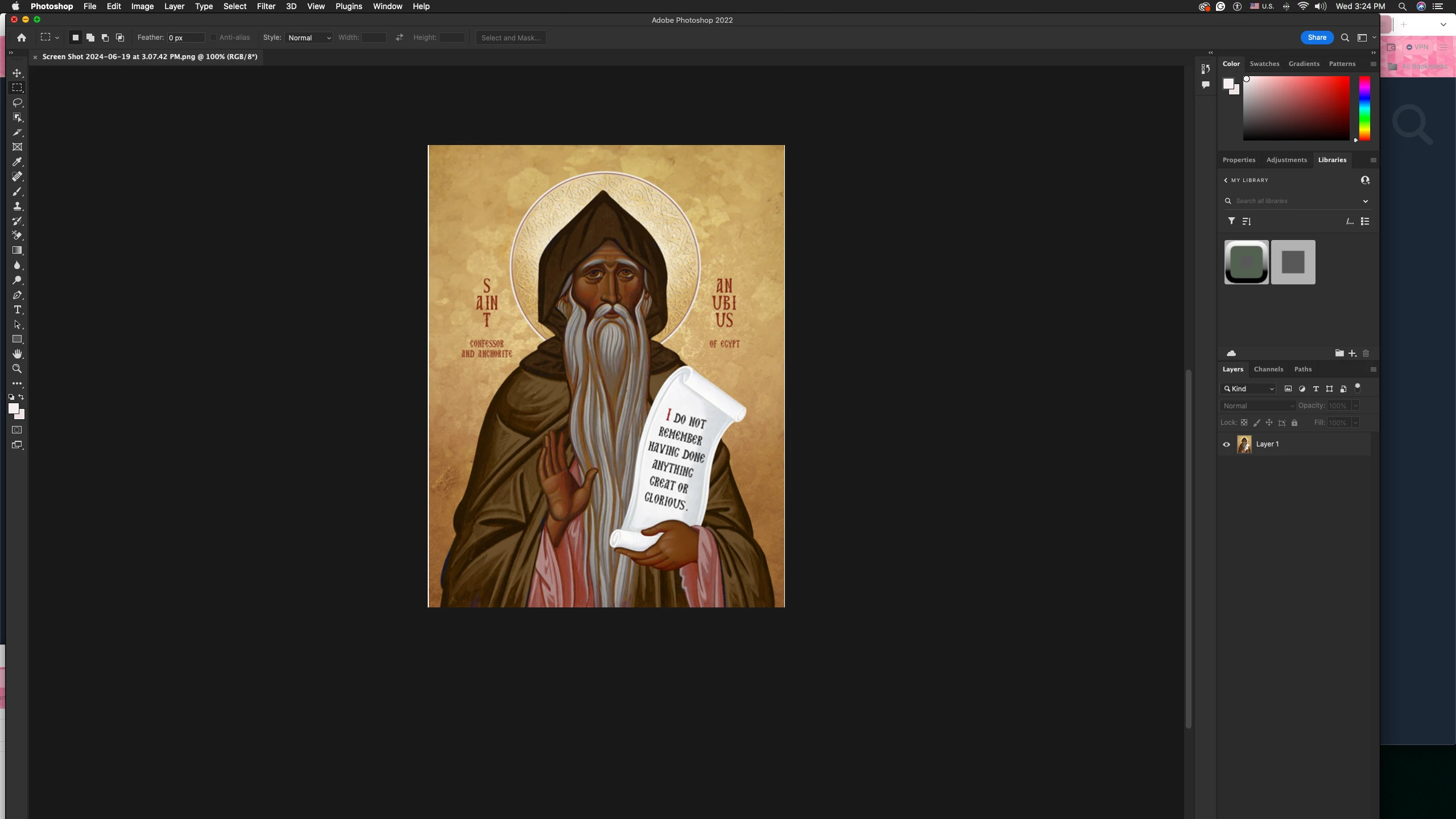Select the Move tool
Screen dimensions: 1456x819
click(x=17, y=73)
